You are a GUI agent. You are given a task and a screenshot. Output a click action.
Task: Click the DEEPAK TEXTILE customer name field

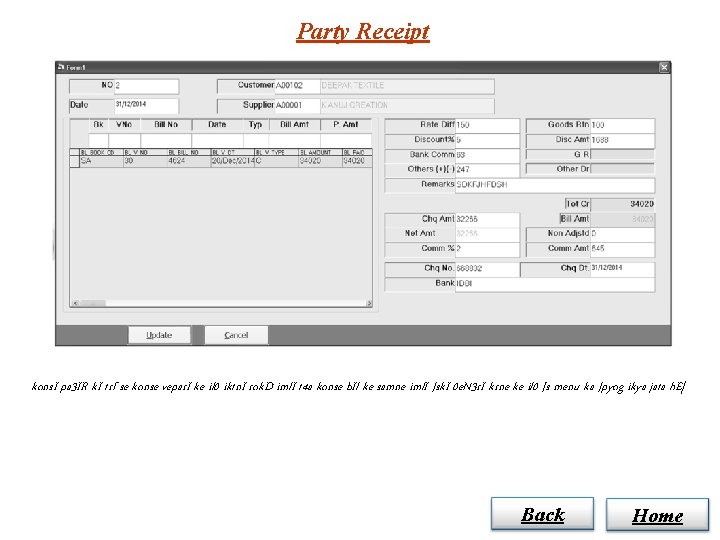[407, 86]
